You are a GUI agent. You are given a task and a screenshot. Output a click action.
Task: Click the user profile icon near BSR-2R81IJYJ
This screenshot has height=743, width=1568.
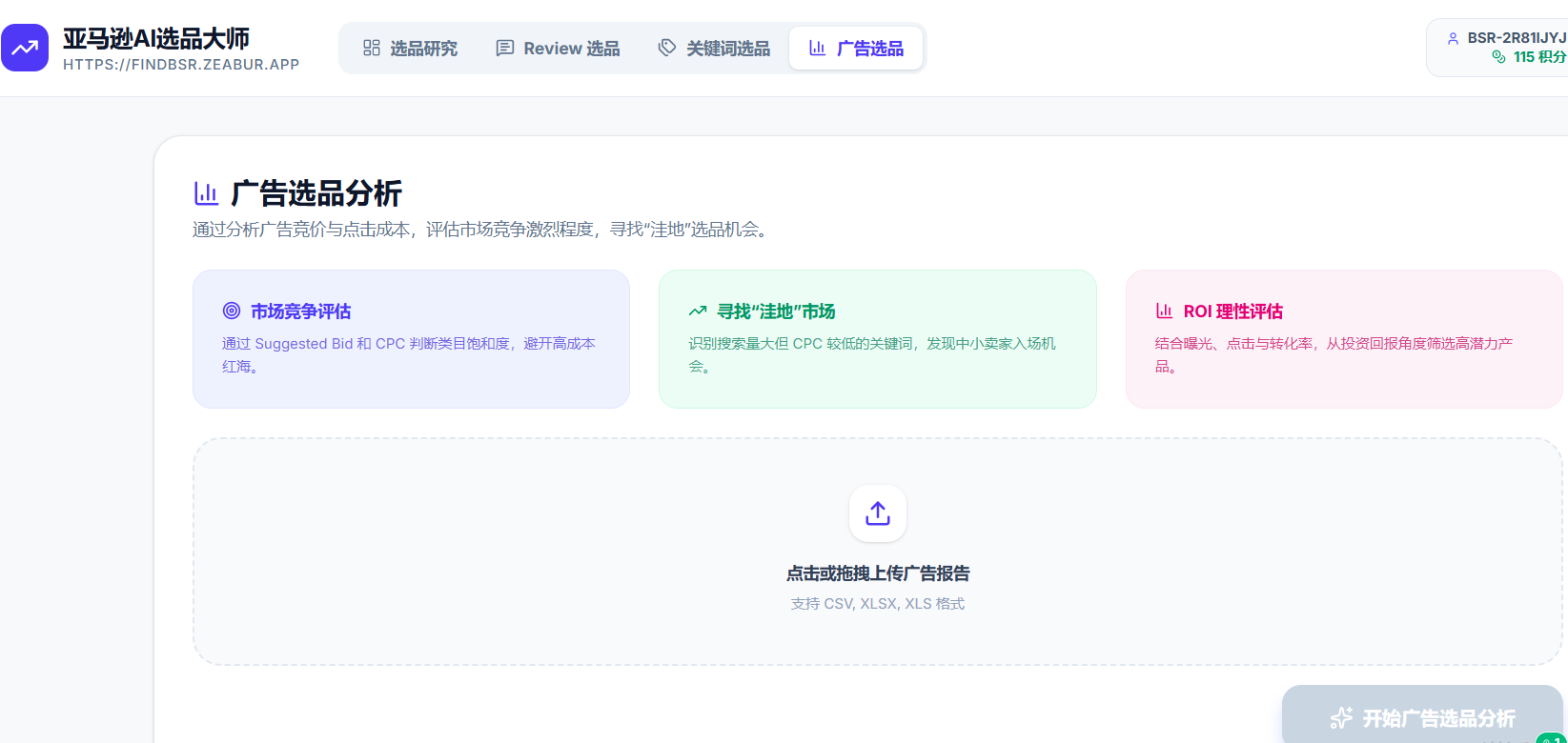click(1453, 38)
